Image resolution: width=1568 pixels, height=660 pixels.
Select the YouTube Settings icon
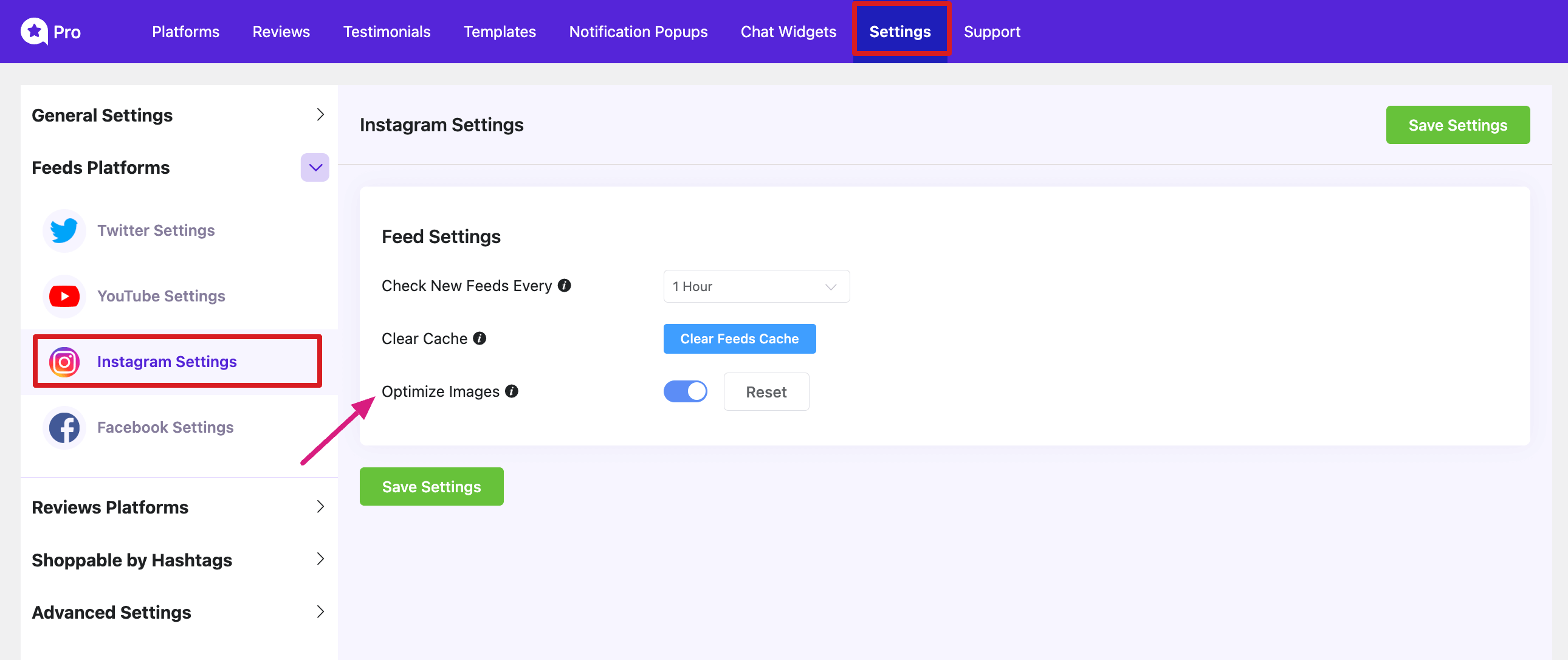[x=64, y=296]
